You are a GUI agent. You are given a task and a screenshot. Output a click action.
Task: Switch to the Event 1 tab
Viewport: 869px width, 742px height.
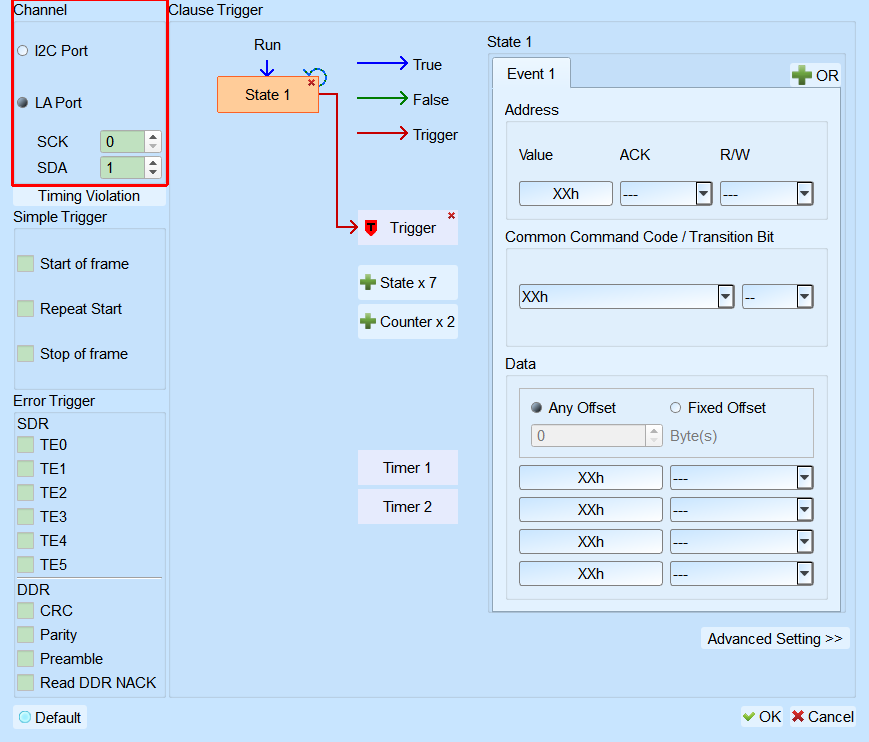click(x=531, y=74)
